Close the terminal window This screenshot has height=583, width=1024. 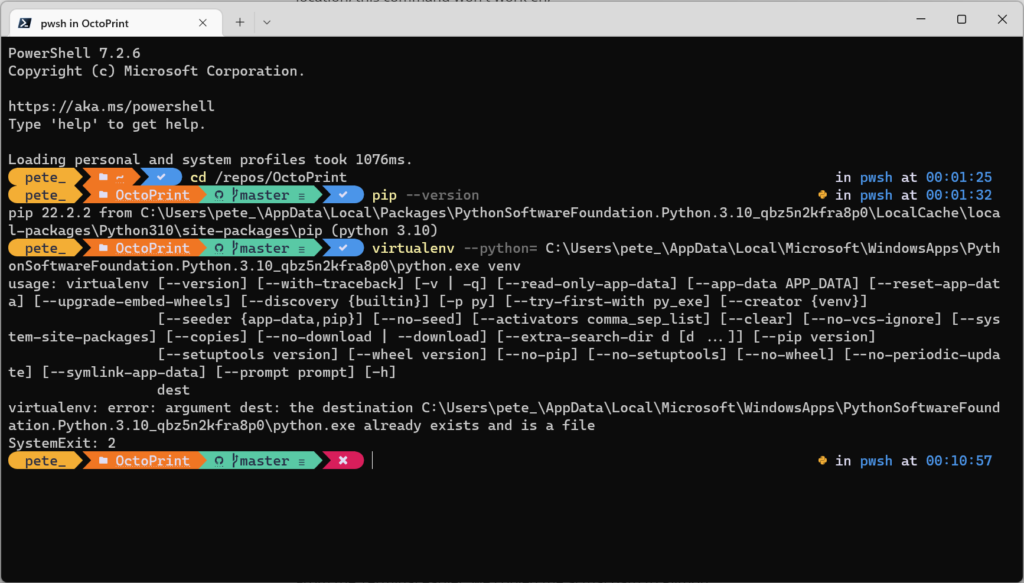pyautogui.click(x=1002, y=19)
